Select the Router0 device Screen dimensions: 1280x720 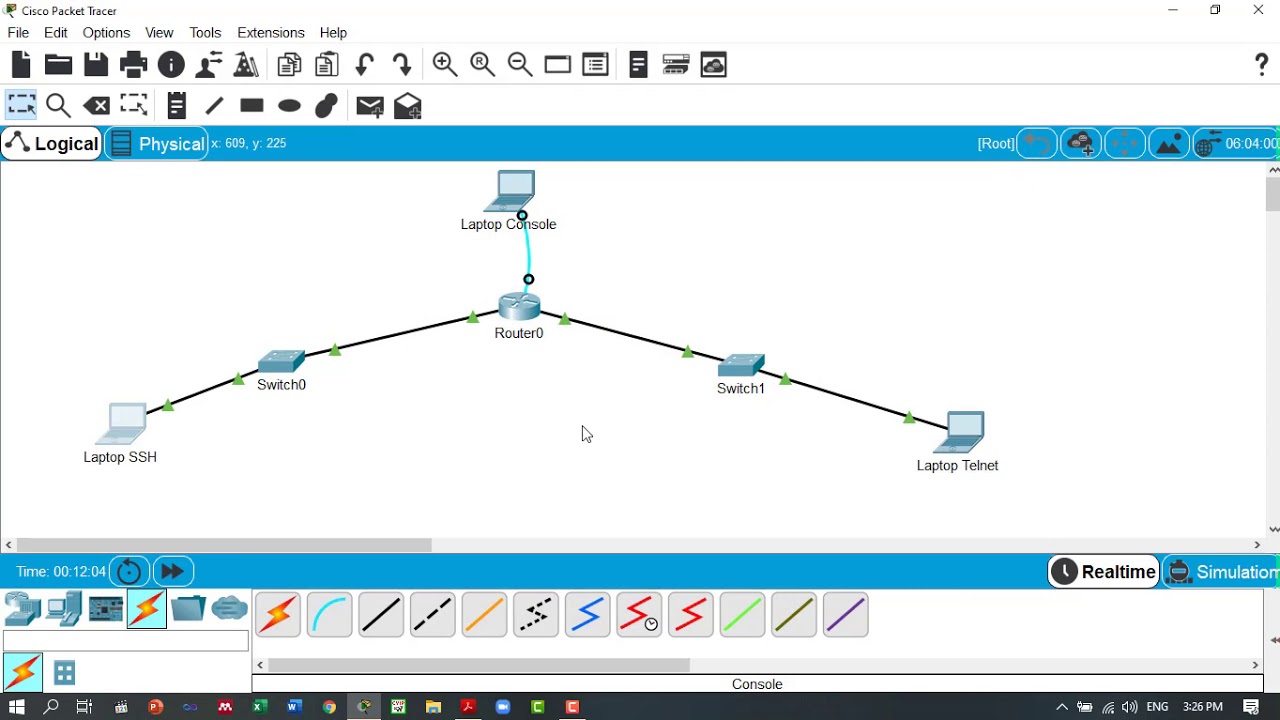coord(519,307)
